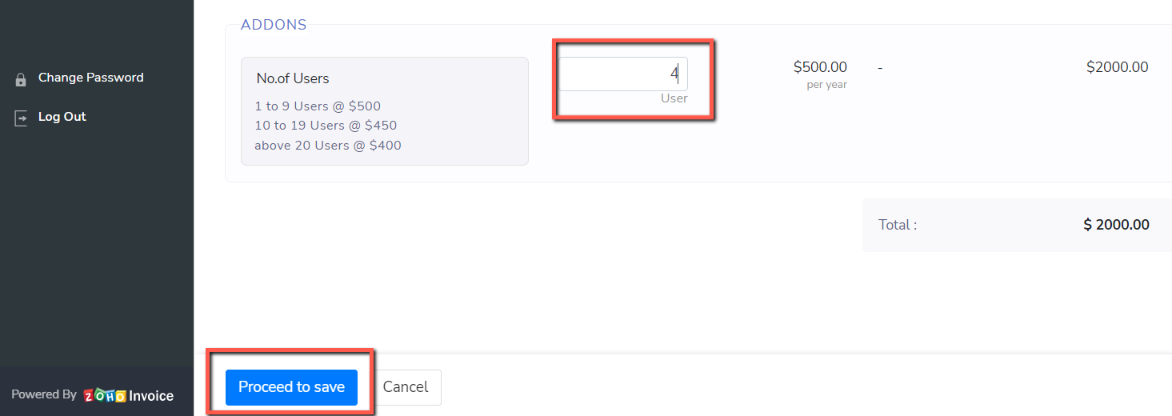Click the '1 to 9 Users @ $500' line
Viewport: 1172px width, 416px height.
coord(318,106)
